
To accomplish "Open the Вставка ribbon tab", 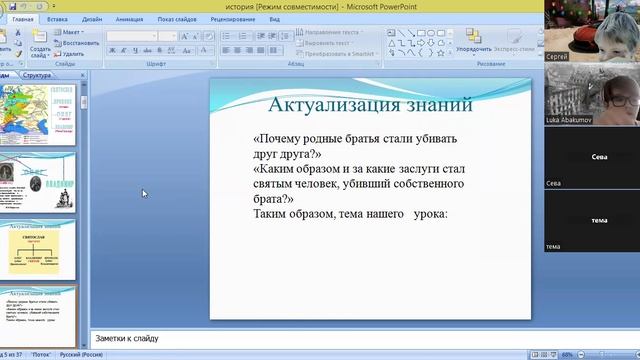I will pyautogui.click(x=57, y=19).
